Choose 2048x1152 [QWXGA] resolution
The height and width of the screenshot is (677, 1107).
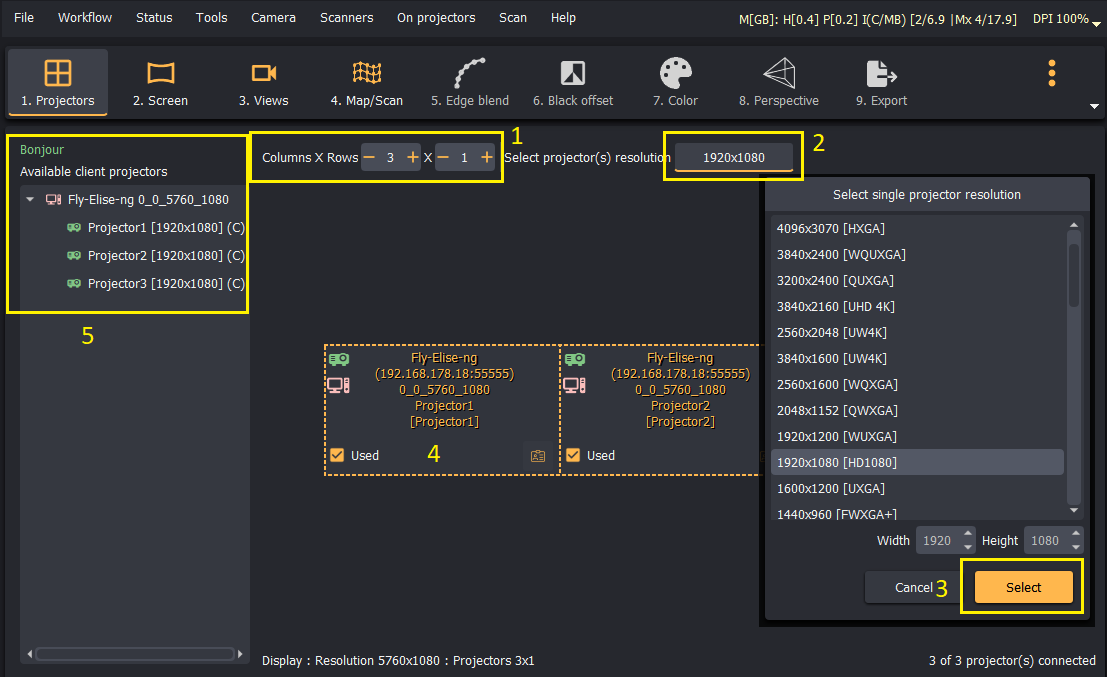[917, 411]
